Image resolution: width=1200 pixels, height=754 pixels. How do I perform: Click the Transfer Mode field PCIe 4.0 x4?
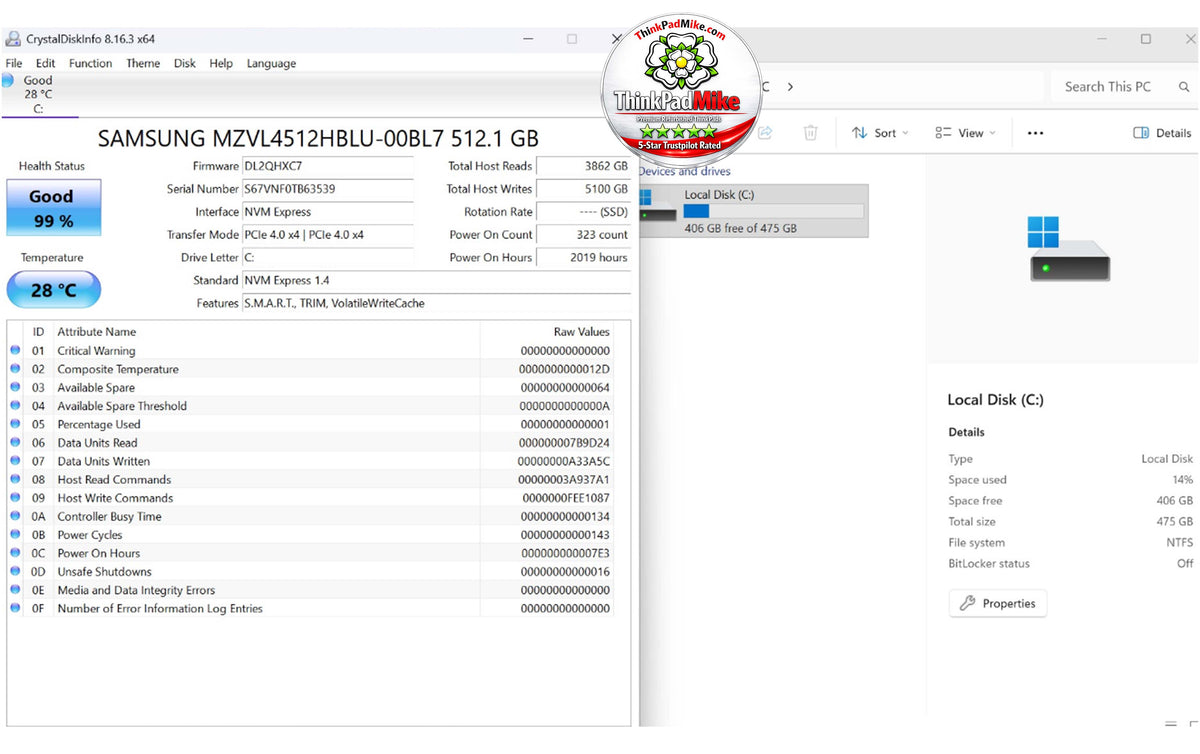point(327,235)
